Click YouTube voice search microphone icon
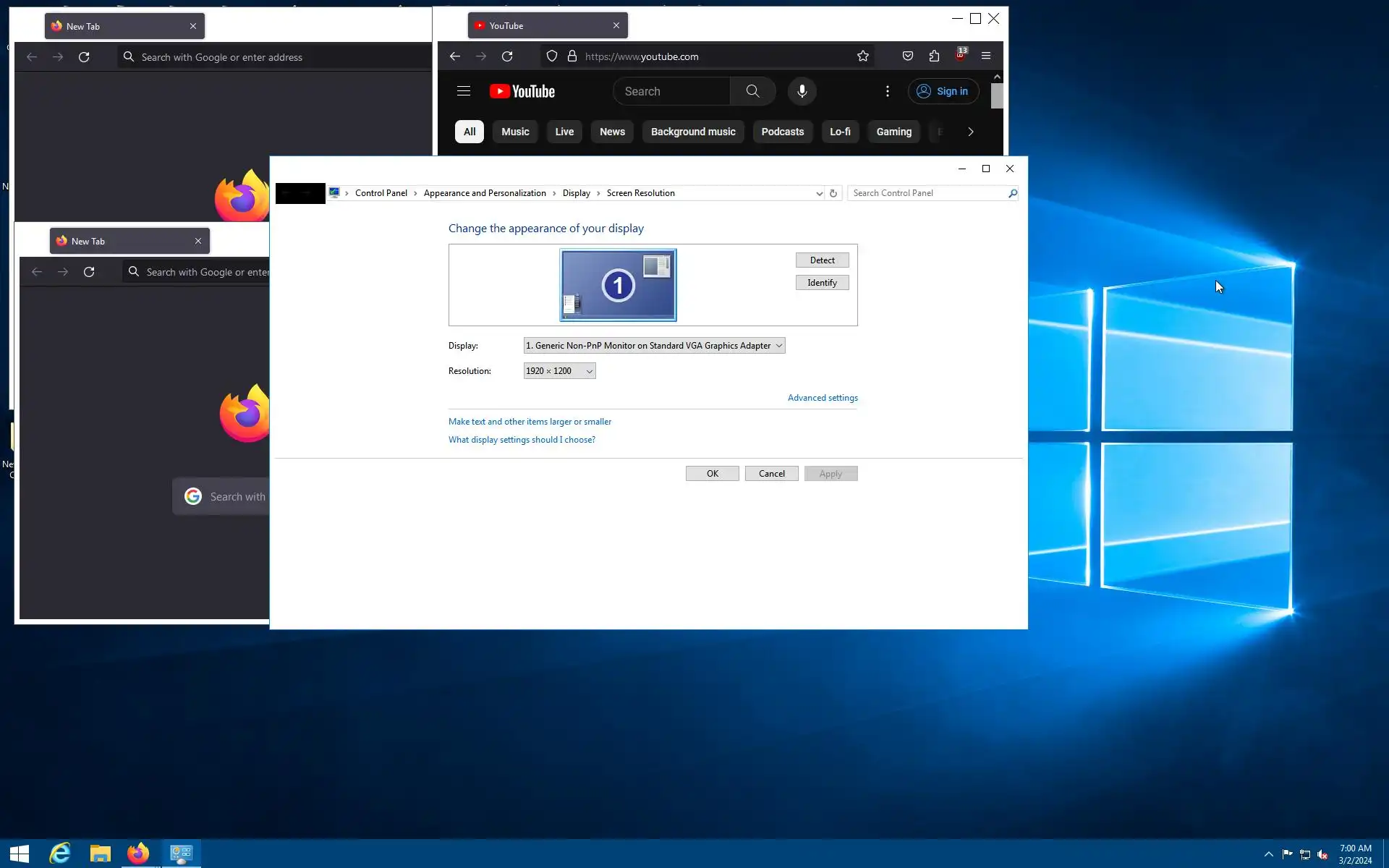The height and width of the screenshot is (868, 1389). (802, 91)
